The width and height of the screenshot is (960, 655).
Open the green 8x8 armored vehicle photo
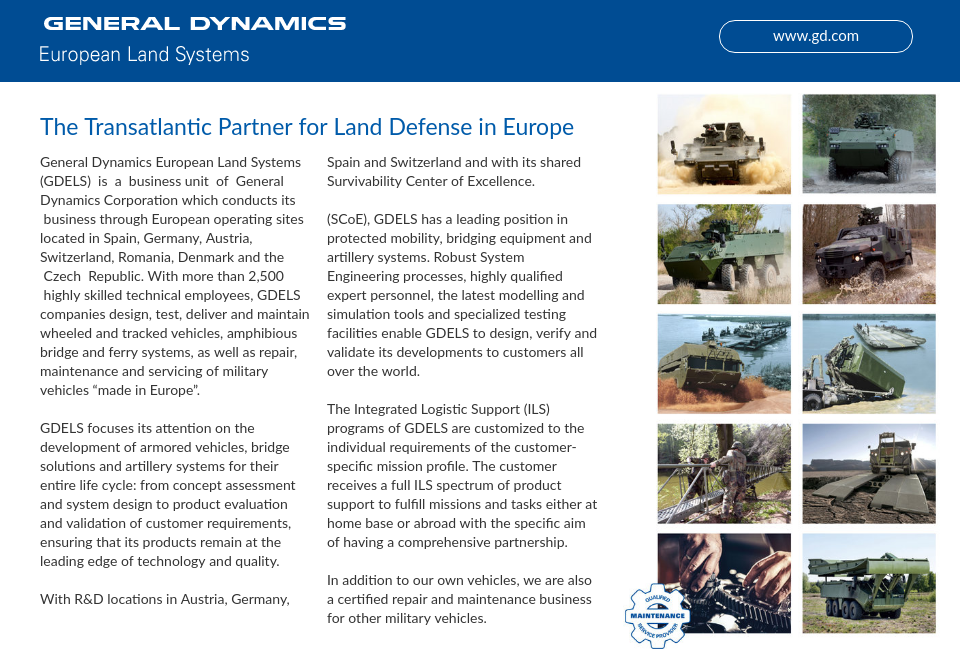point(868,144)
